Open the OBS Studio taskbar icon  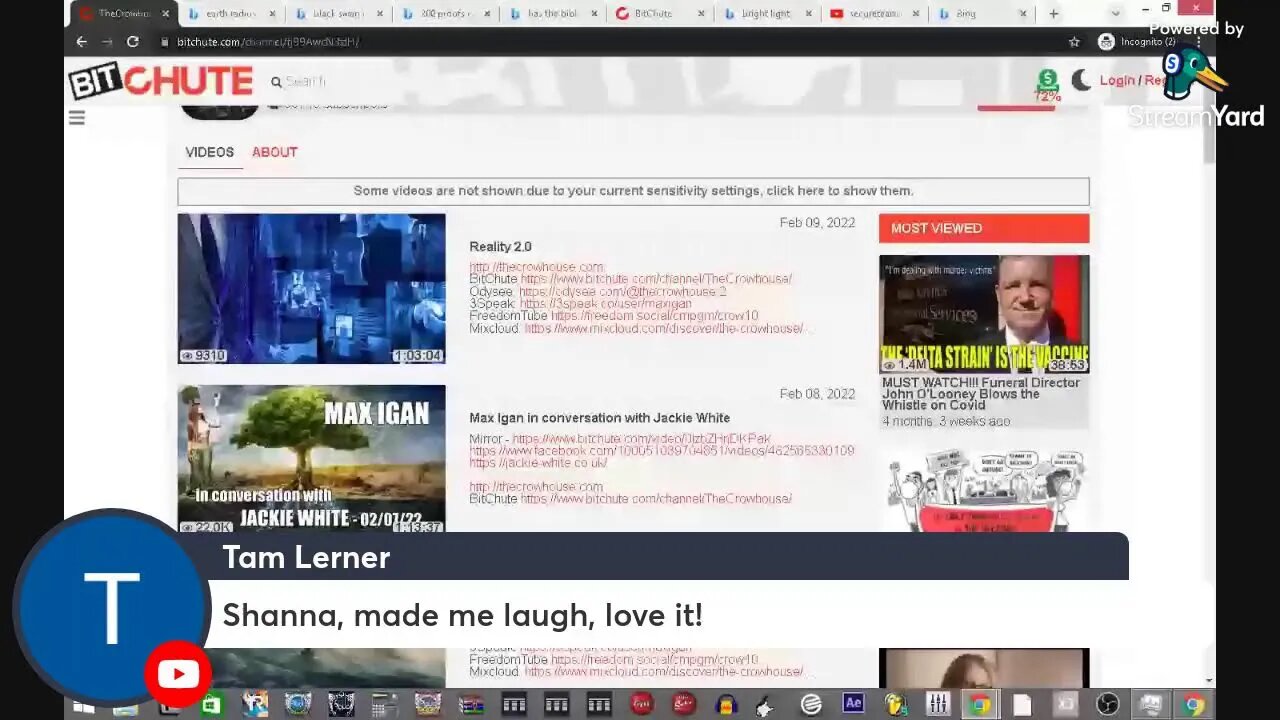(1108, 705)
